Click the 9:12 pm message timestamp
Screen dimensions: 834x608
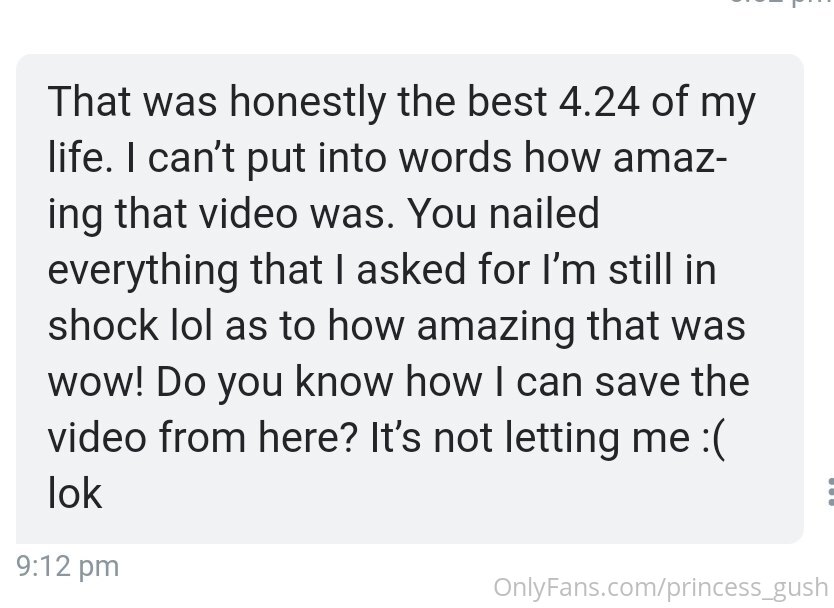click(x=68, y=566)
